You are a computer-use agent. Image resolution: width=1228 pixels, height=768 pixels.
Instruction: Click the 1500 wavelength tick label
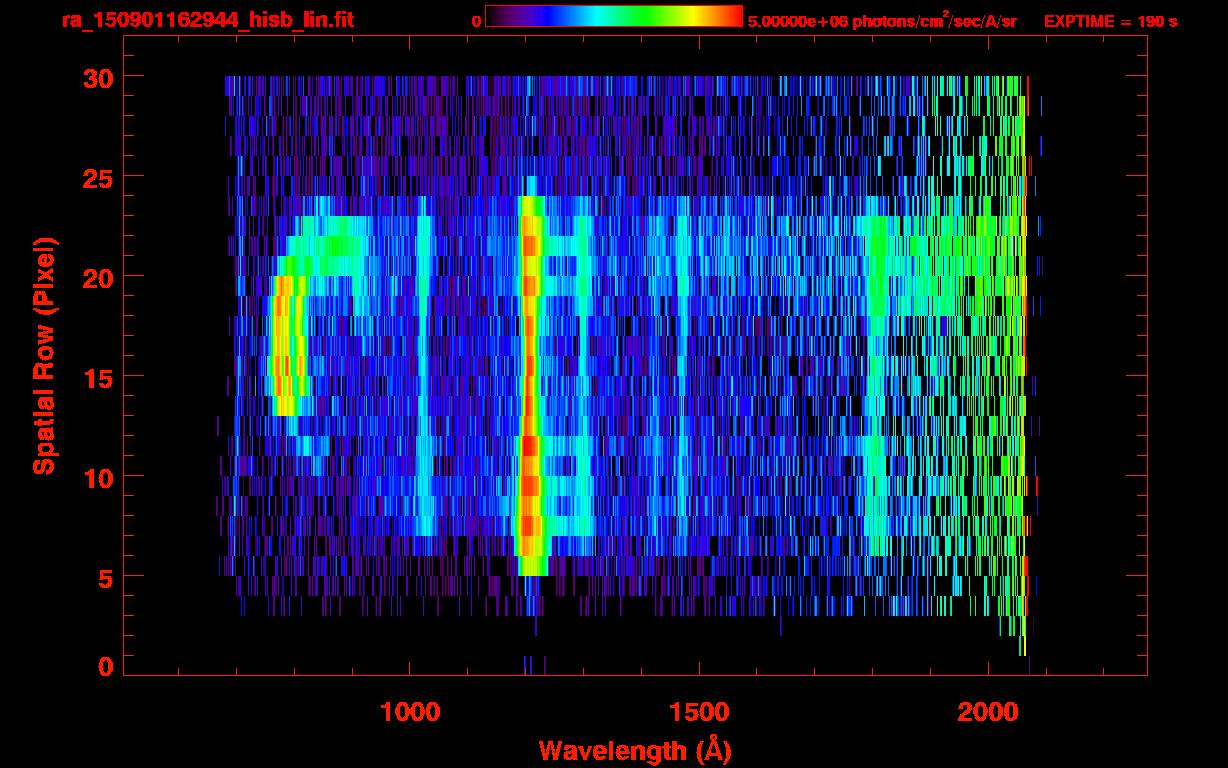pos(698,712)
